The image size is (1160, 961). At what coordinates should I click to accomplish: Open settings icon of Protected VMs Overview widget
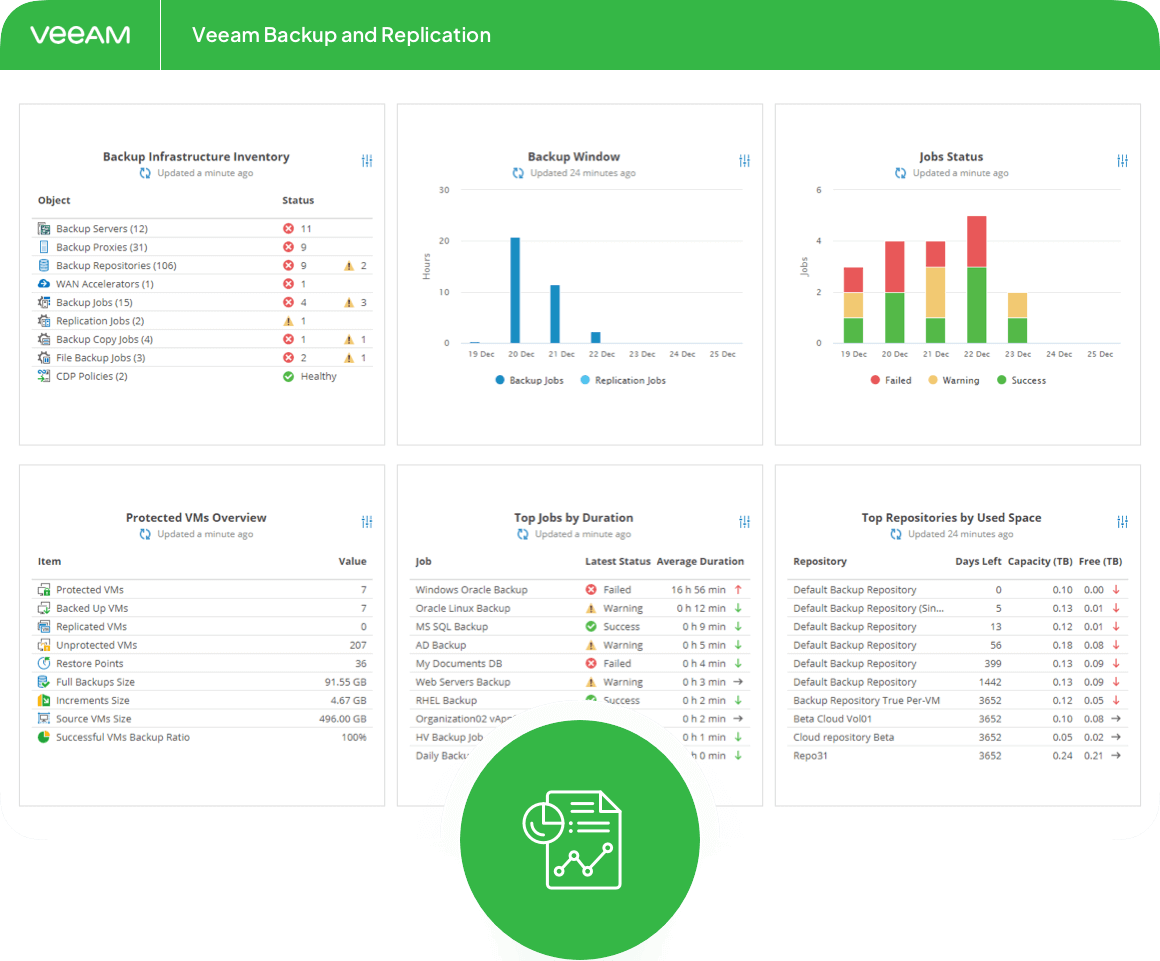[367, 522]
